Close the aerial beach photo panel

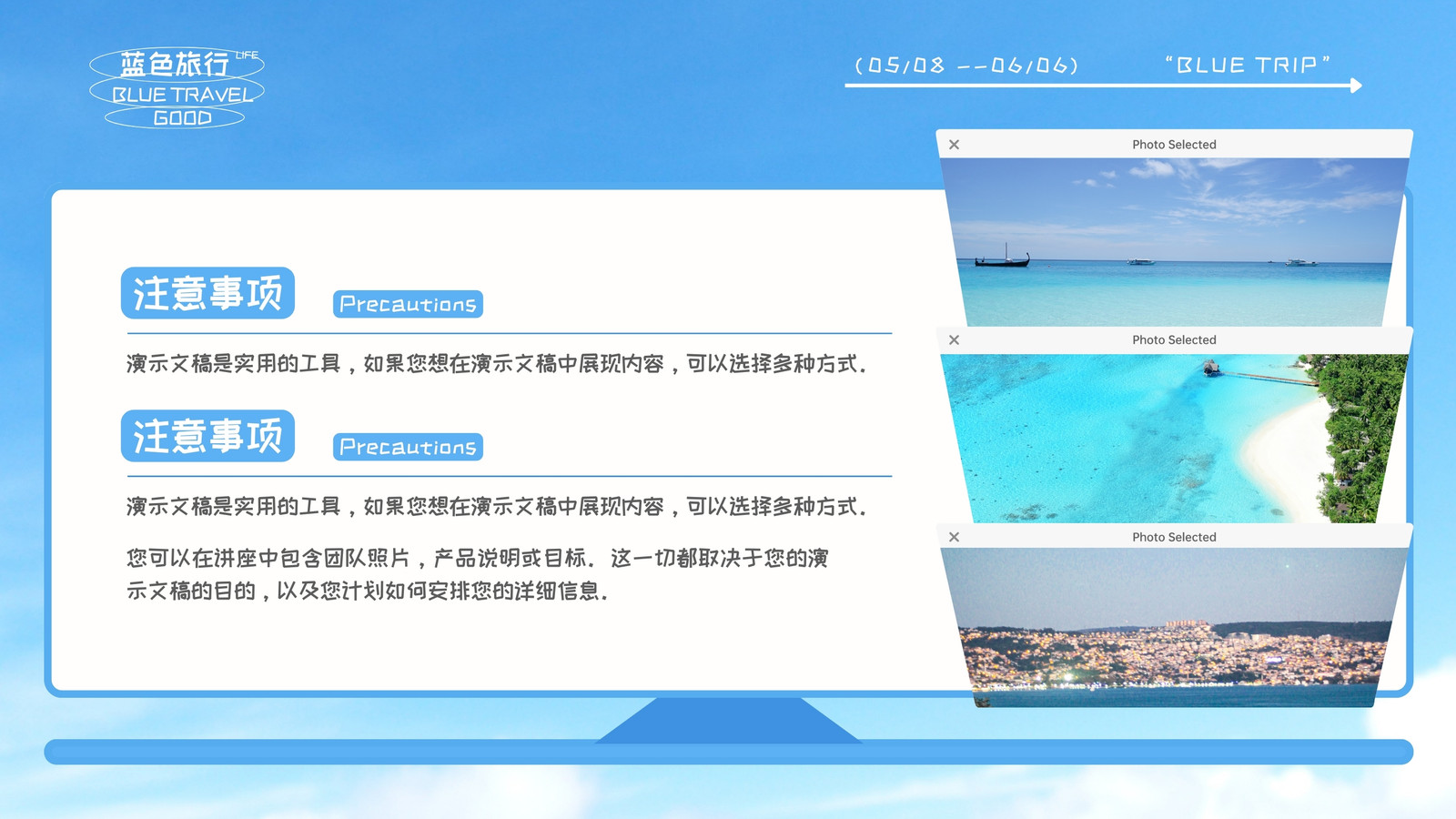pyautogui.click(x=954, y=340)
